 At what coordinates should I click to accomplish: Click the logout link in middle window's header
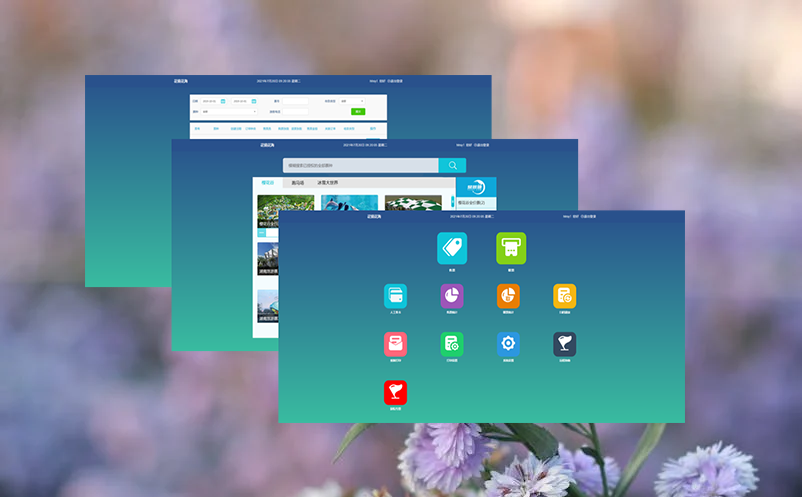point(482,145)
